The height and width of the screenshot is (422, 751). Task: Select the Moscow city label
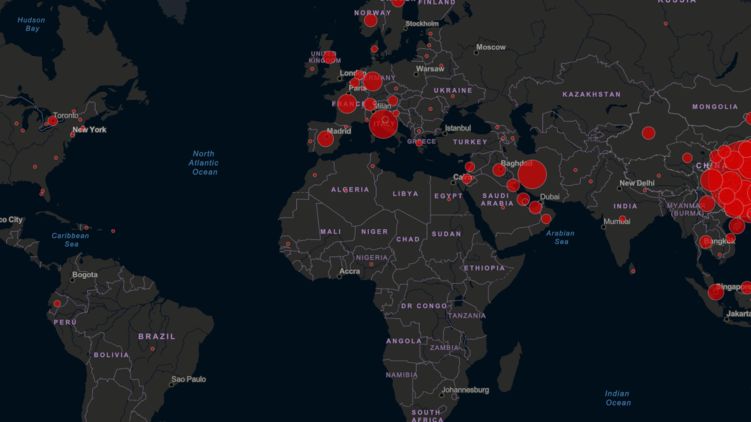(491, 47)
